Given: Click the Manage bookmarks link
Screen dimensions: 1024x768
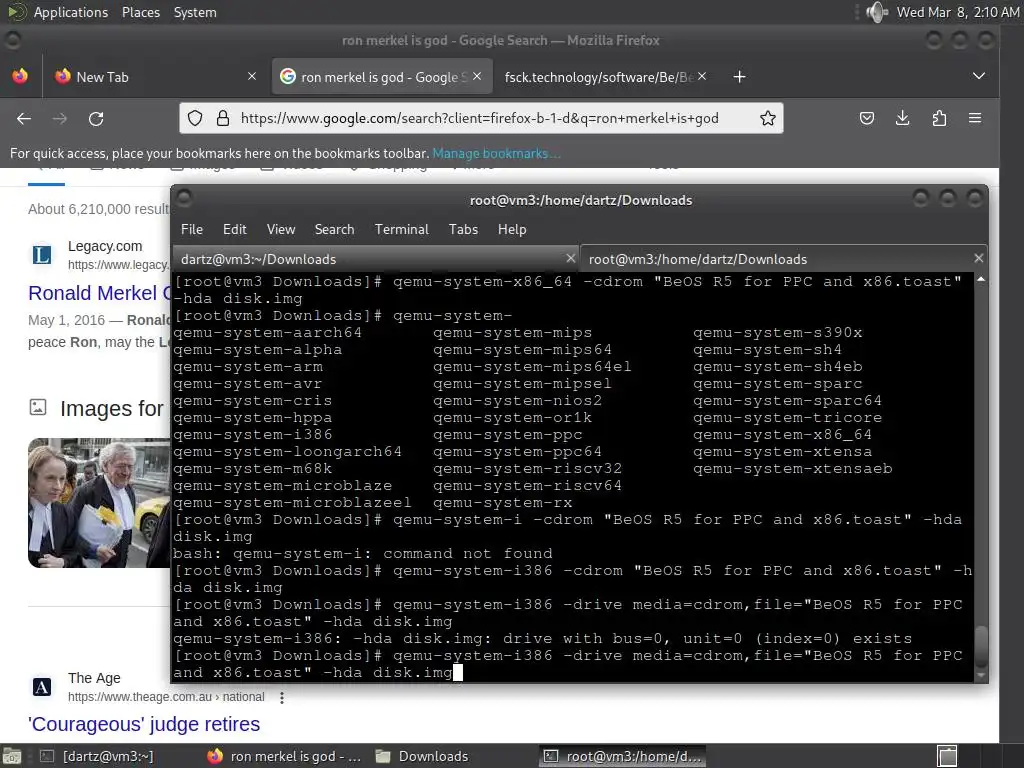Looking at the screenshot, I should tap(496, 153).
